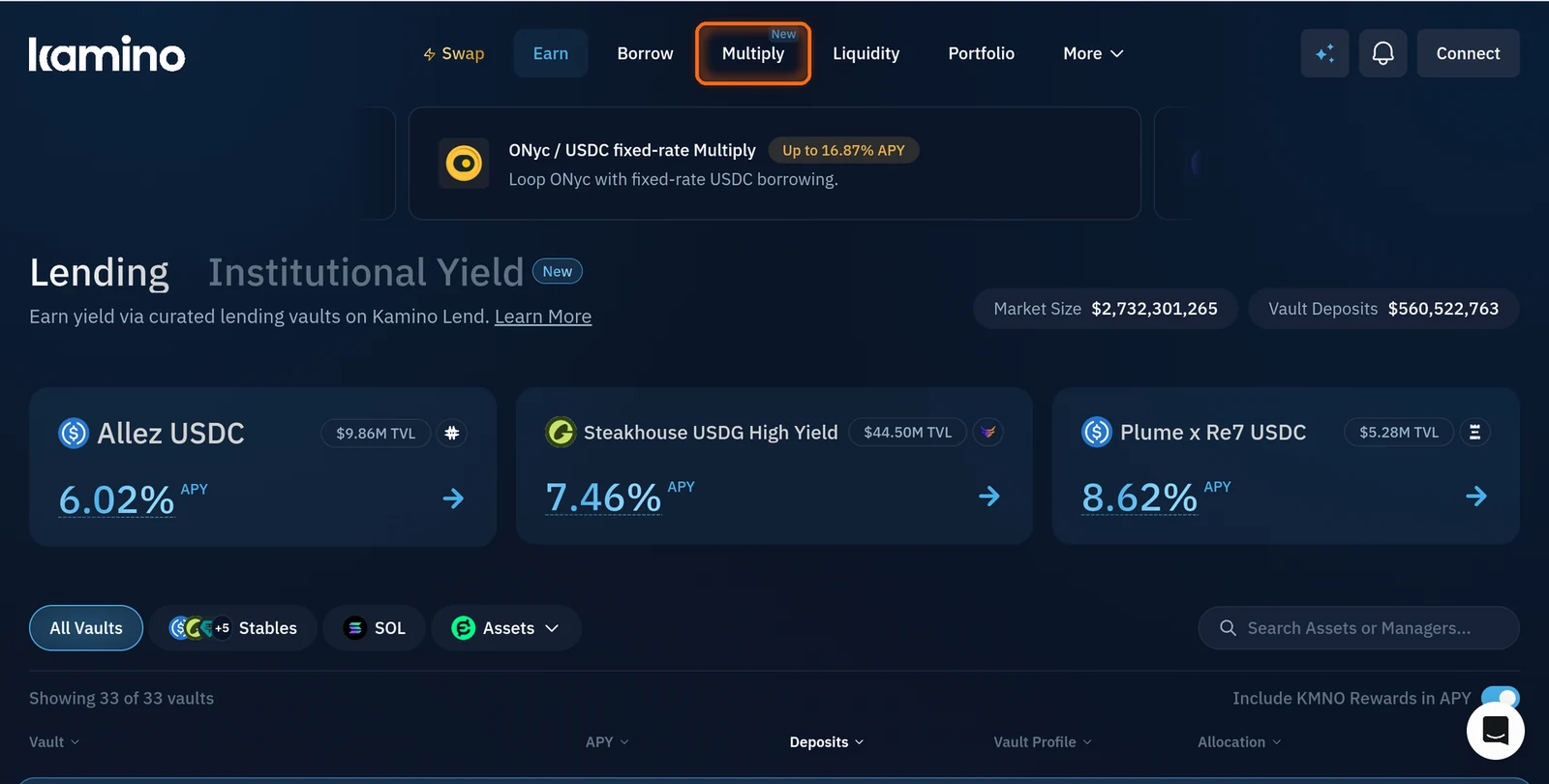Screen dimensions: 1549x784
Task: Expand the More menu
Action: (x=1093, y=53)
